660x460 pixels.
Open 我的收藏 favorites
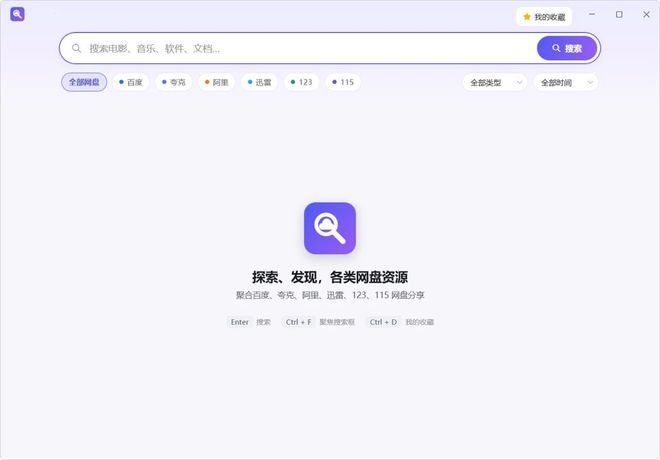point(544,17)
